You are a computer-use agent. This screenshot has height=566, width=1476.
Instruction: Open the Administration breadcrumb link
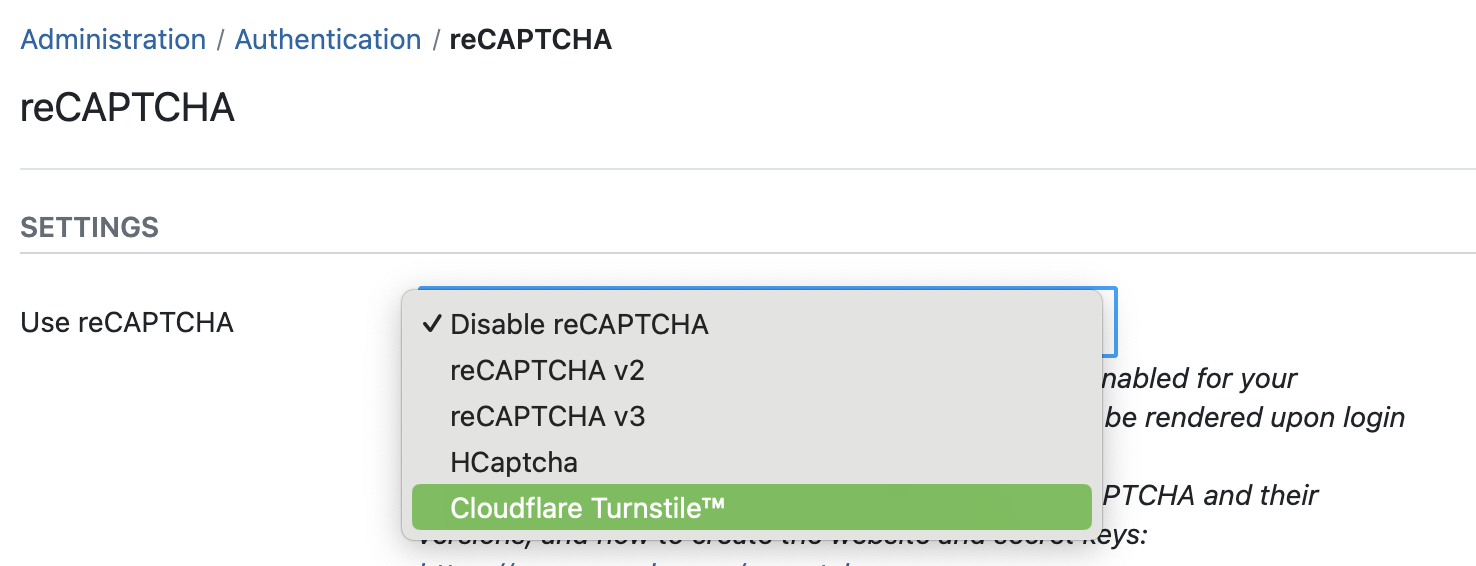coord(113,40)
